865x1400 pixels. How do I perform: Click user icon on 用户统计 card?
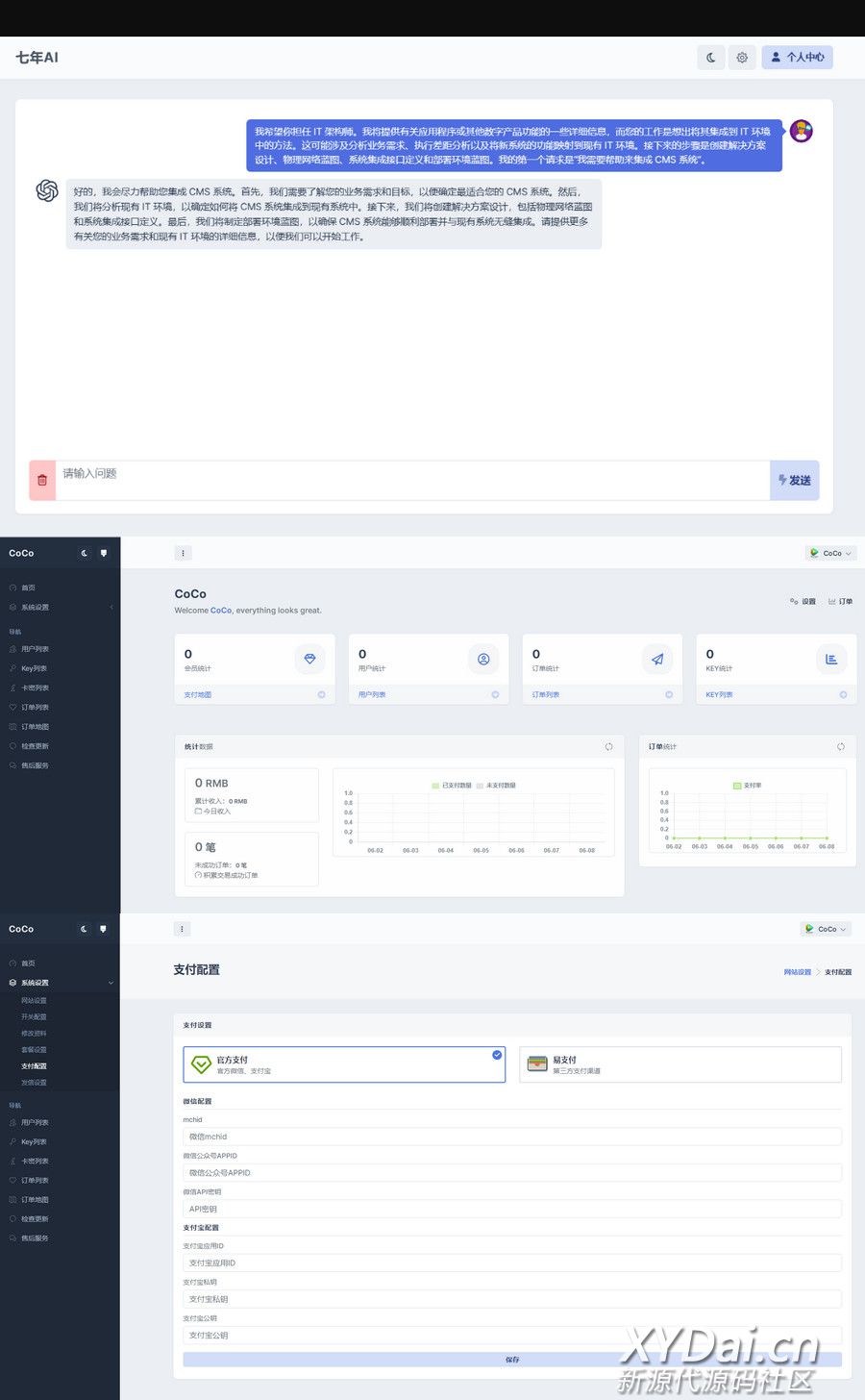(483, 659)
